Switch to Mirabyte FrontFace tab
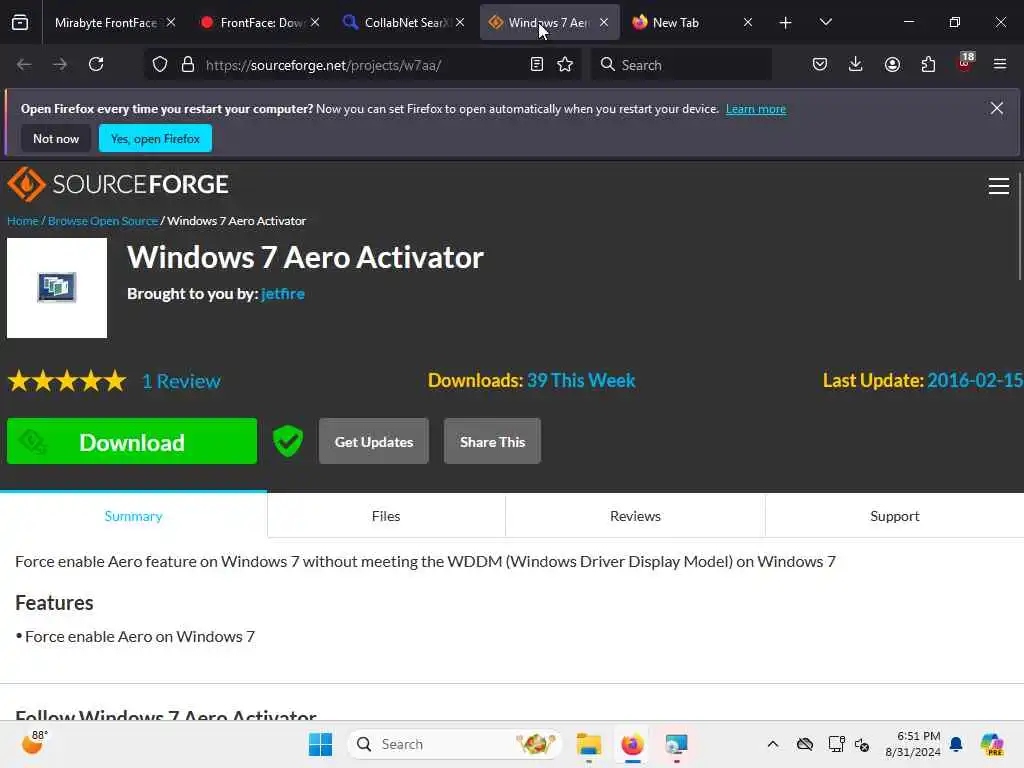Screen dimensions: 1024x768 [x=105, y=23]
